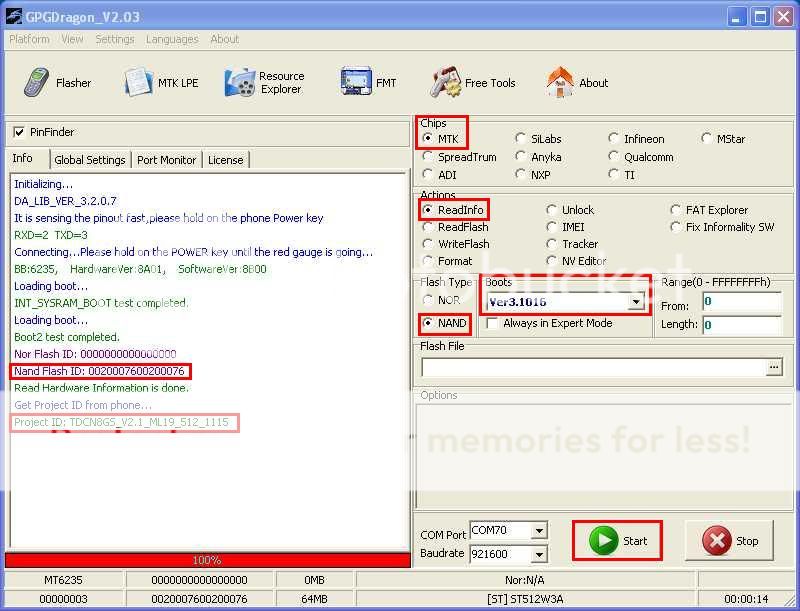
Task: Select the FAT Explorer action
Action: (676, 210)
